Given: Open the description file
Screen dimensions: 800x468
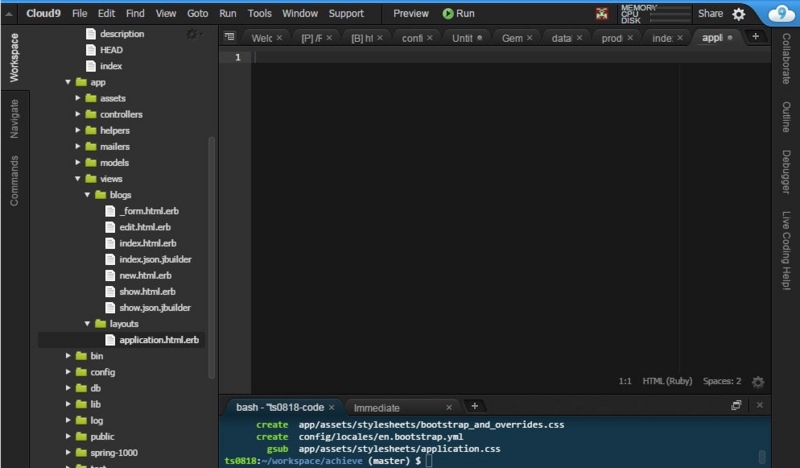Looking at the screenshot, I should [x=122, y=34].
